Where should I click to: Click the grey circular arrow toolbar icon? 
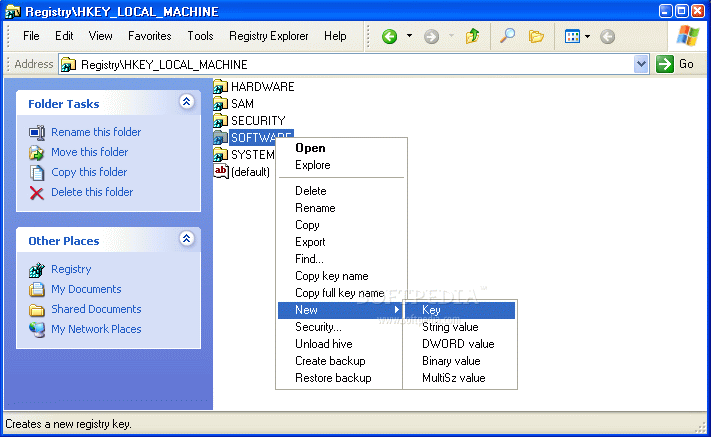[x=607, y=36]
